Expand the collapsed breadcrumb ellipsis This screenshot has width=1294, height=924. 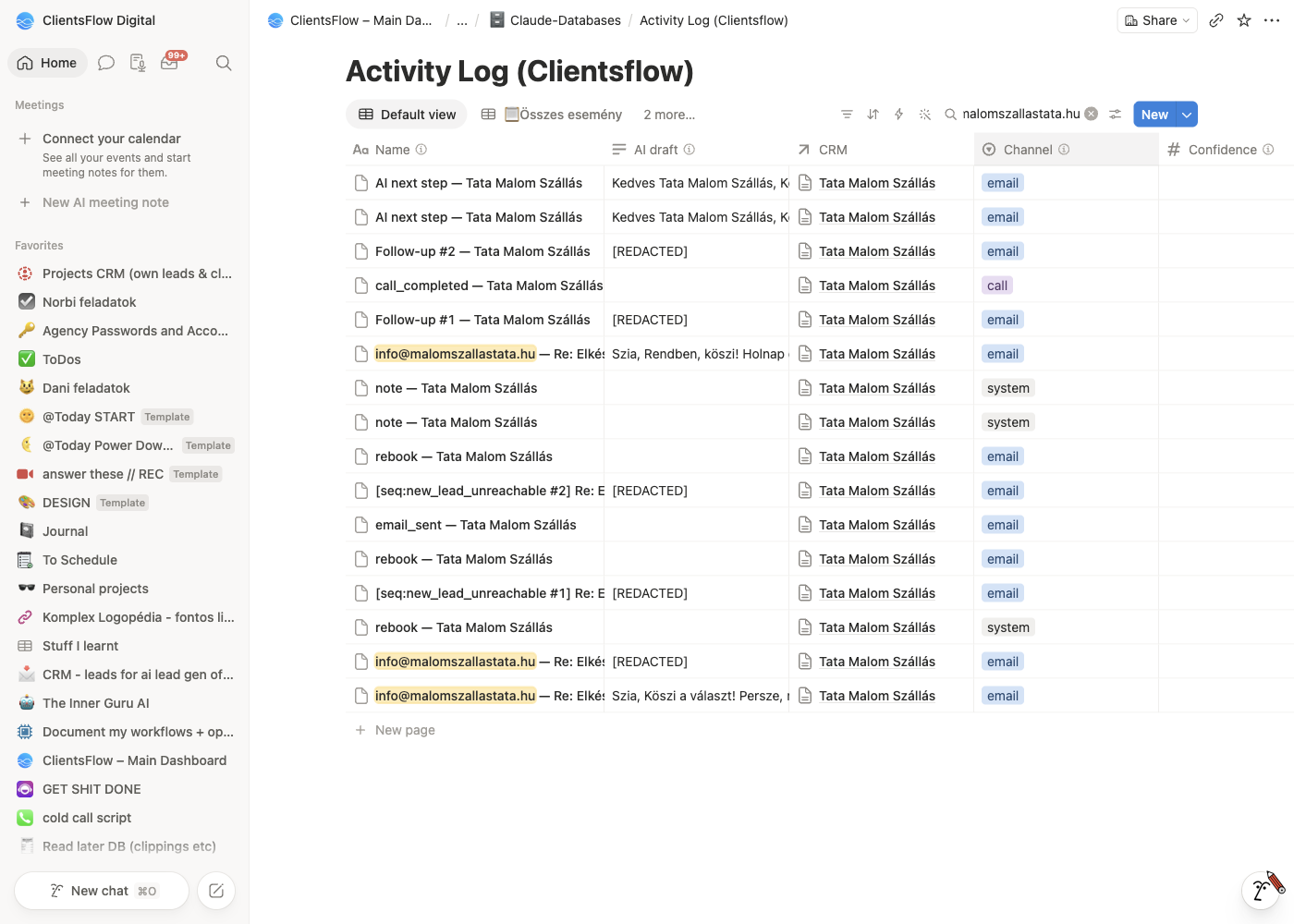(462, 20)
